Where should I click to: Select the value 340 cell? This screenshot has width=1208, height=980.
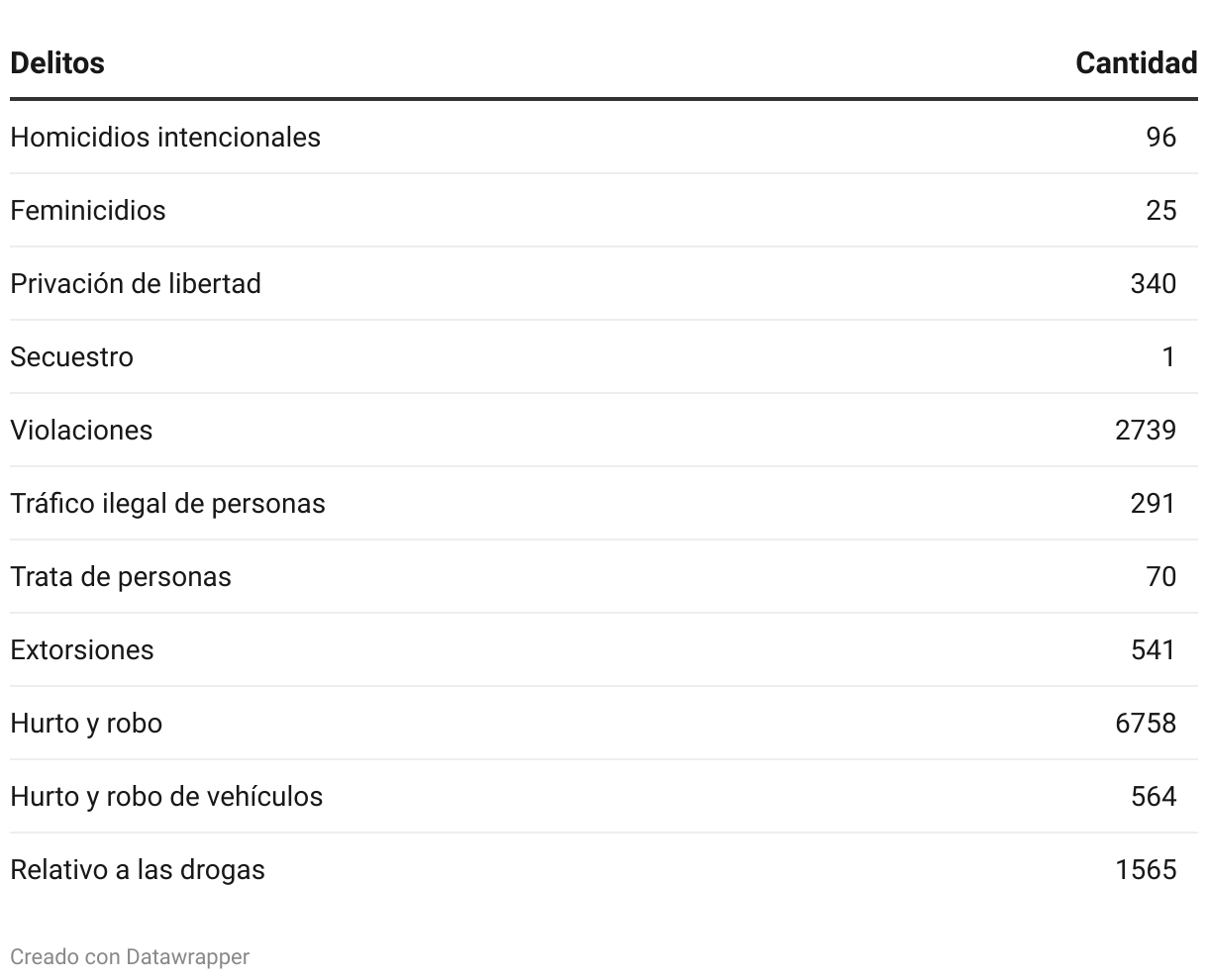click(1154, 283)
